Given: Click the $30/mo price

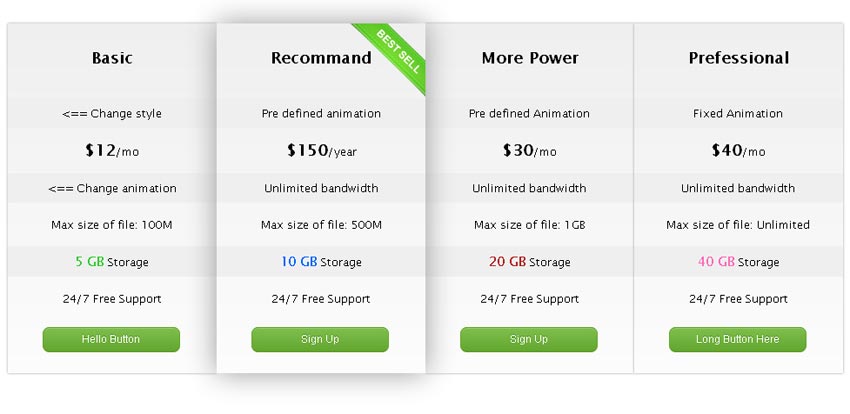Looking at the screenshot, I should click(x=530, y=151).
